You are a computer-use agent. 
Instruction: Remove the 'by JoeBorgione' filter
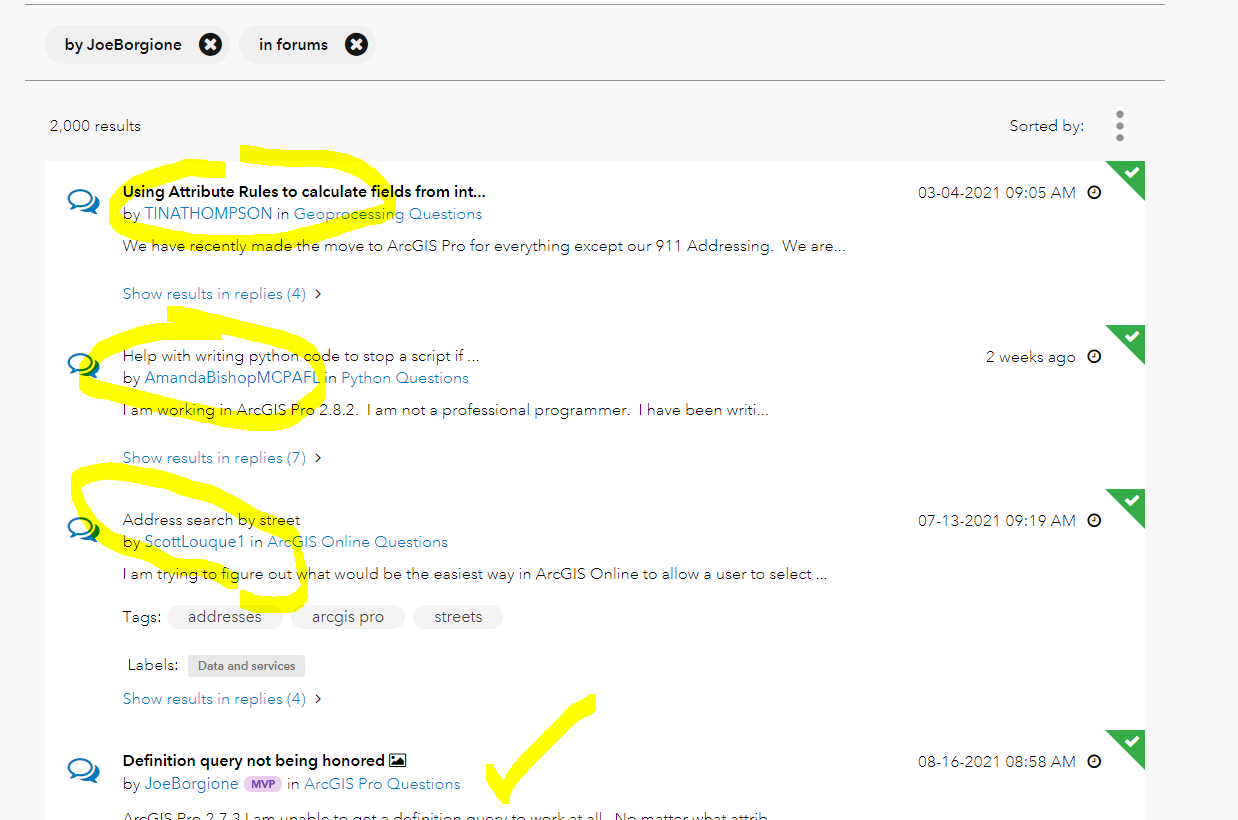point(208,44)
